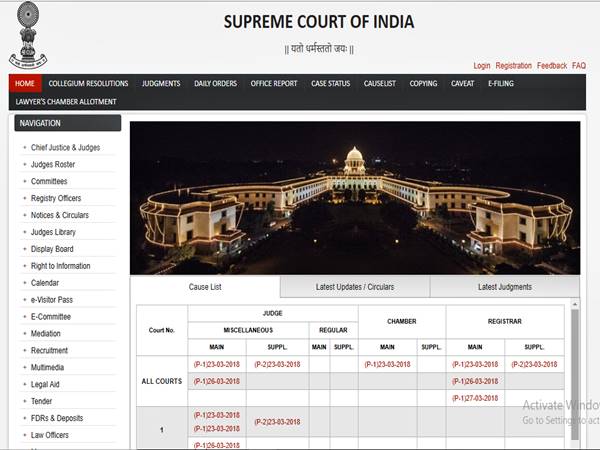Viewport: 600px width, 450px height.
Task: Open Registrar Main (P-1)27-03-2018 link
Action: click(475, 398)
